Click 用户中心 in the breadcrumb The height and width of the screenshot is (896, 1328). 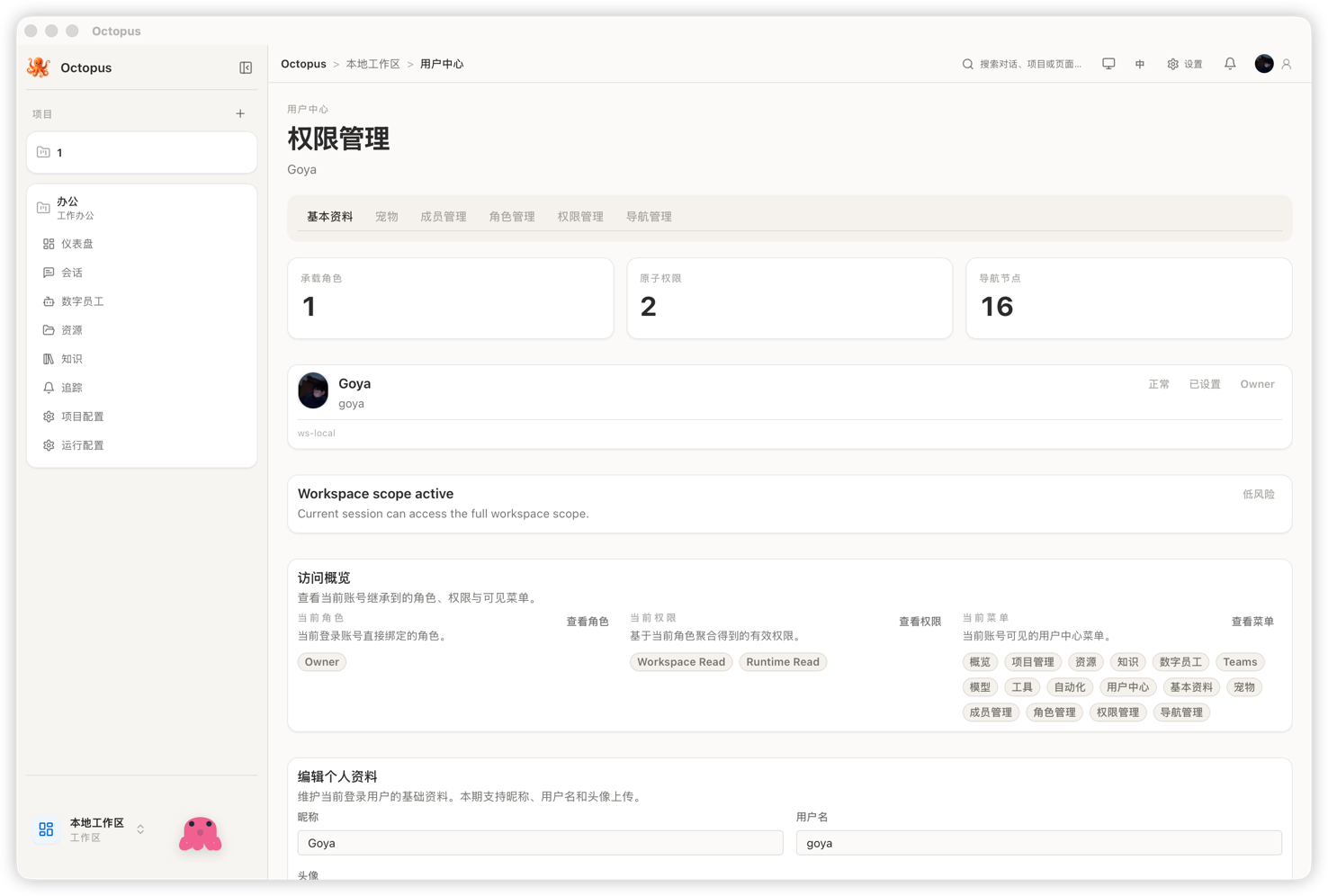coord(442,64)
